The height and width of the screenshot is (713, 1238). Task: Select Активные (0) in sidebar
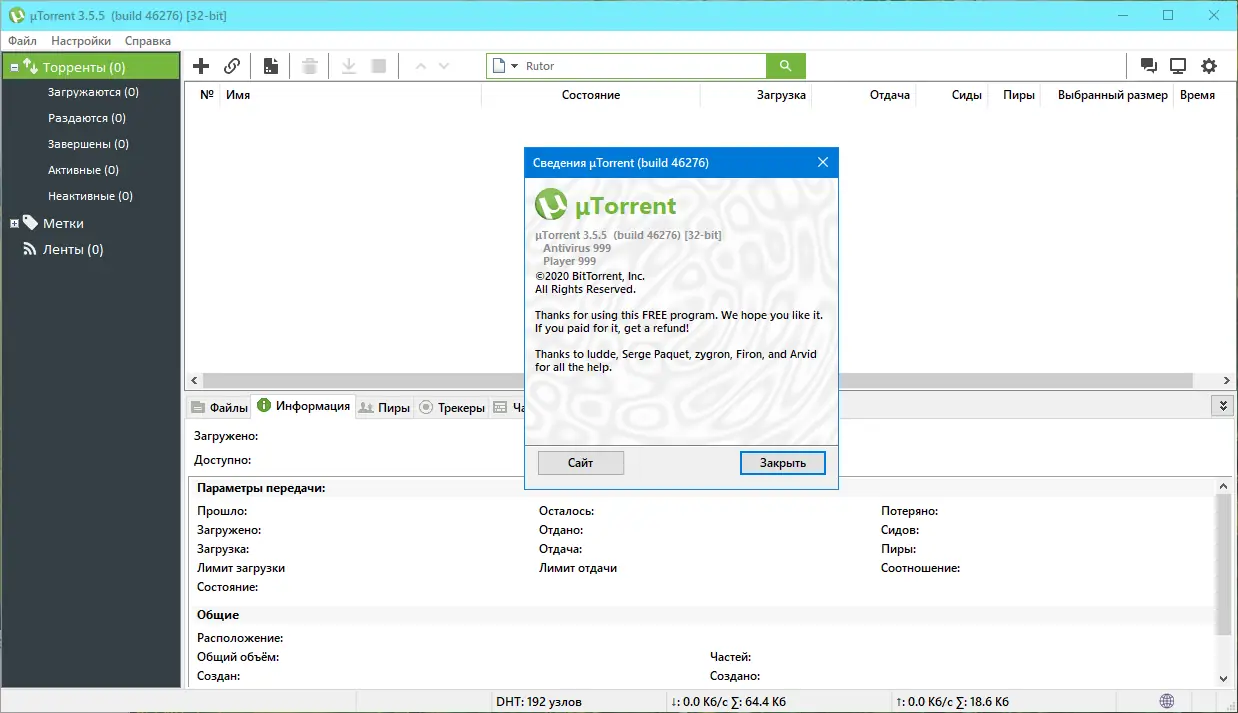(83, 170)
